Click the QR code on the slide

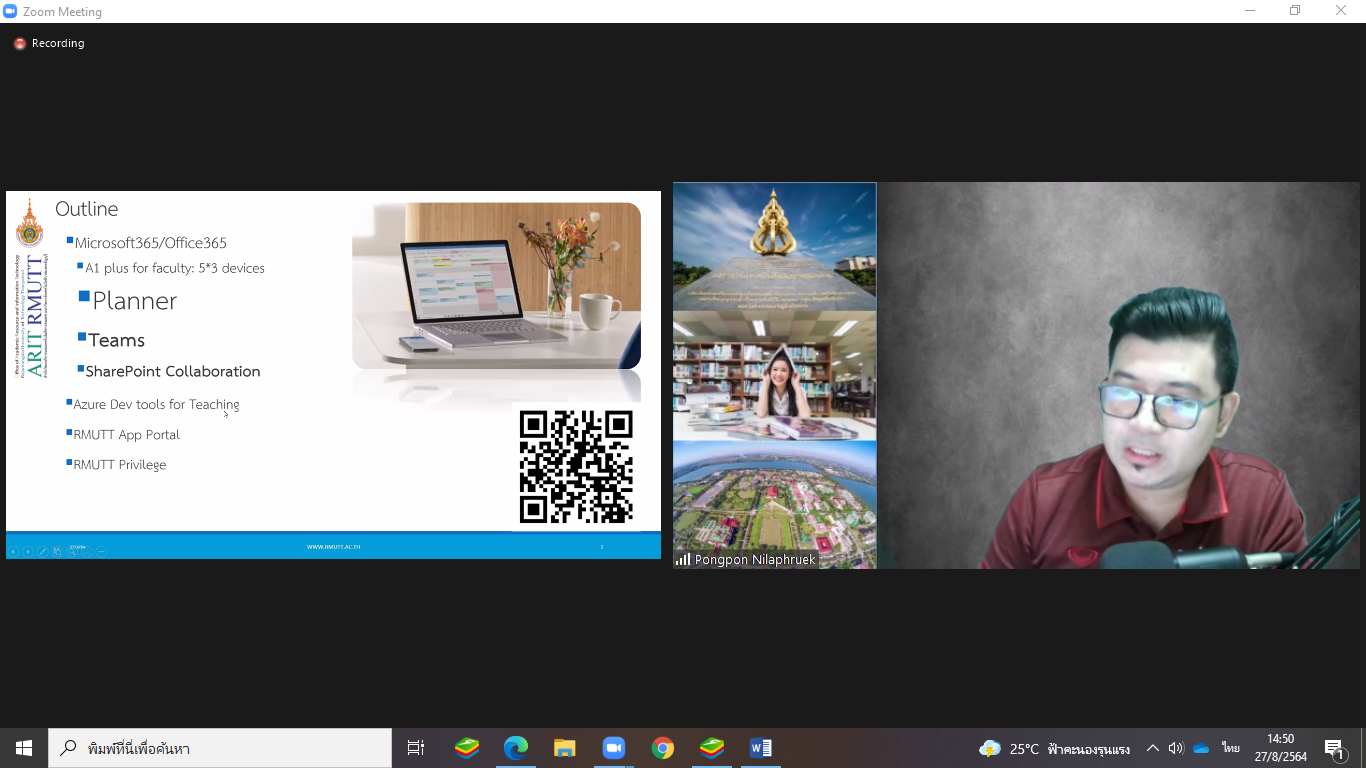coord(576,466)
